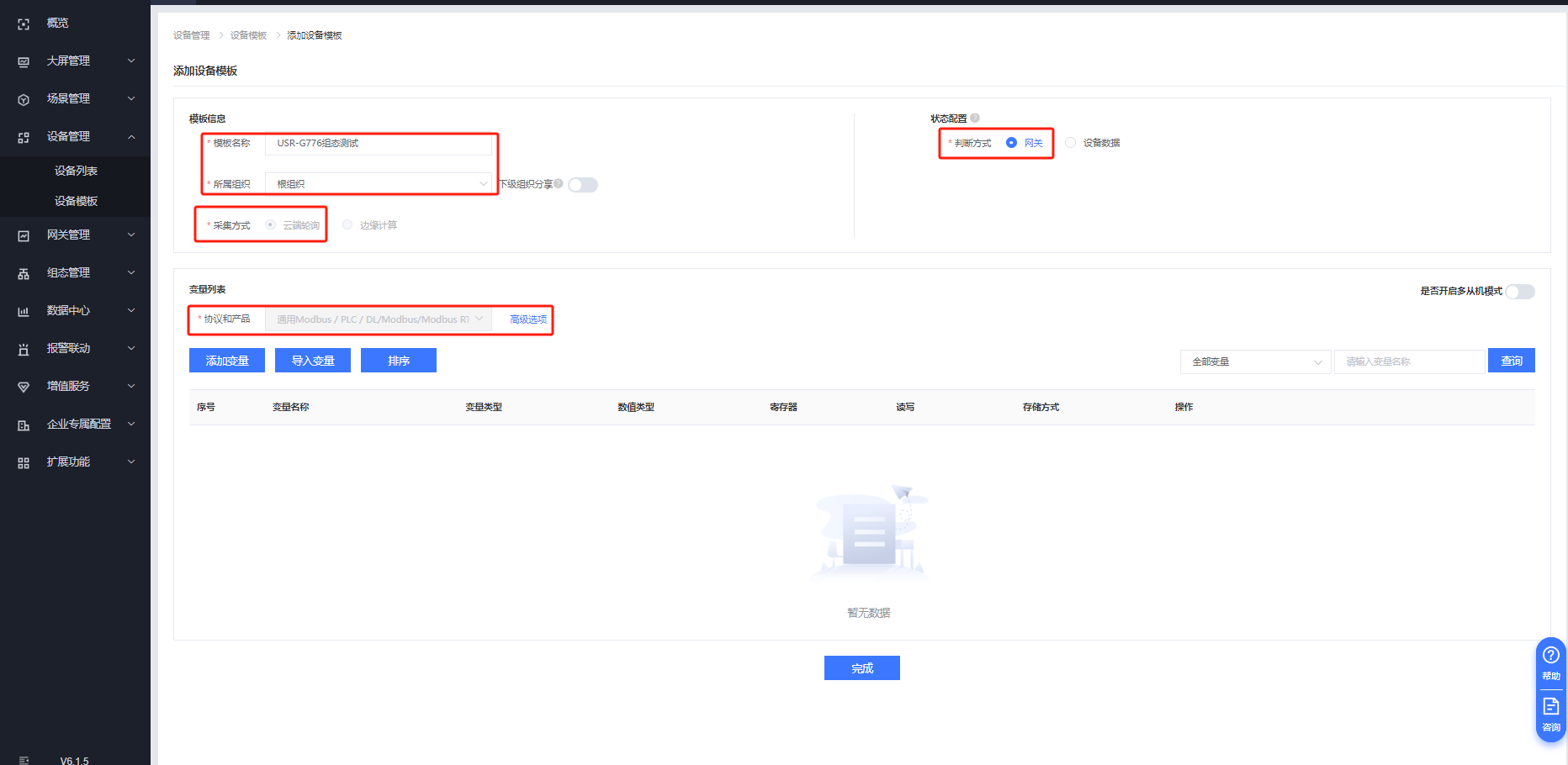Enable the 是否开启多从机模式 switch
This screenshot has height=765, width=1568.
click(1519, 292)
